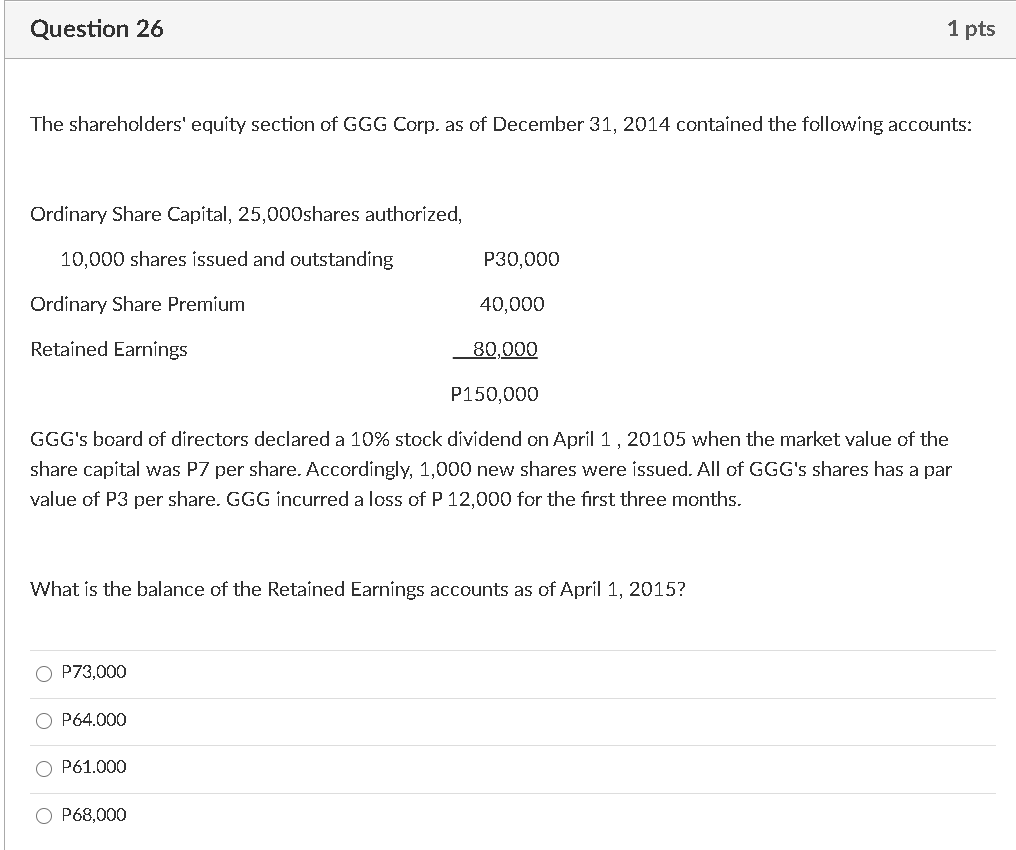Click the P150,000 total figure
This screenshot has width=1016, height=850.
495,394
